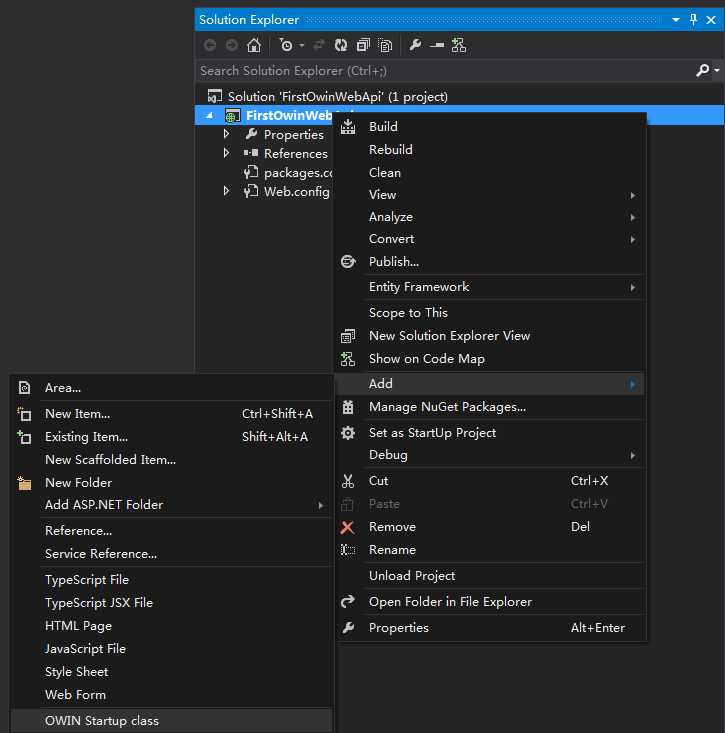This screenshot has width=725, height=733.
Task: Choose OWIN Startup class
Action: [172, 720]
